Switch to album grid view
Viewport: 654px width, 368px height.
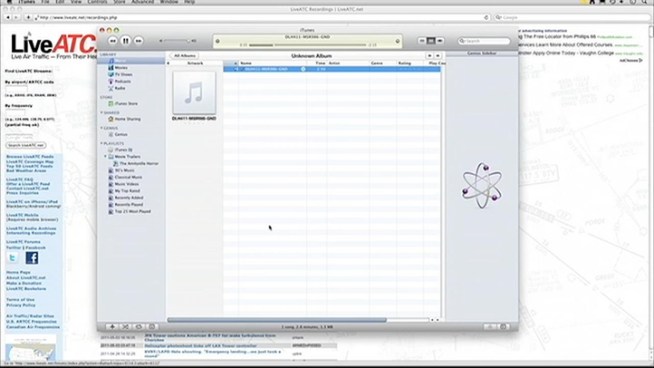pyautogui.click(x=431, y=41)
